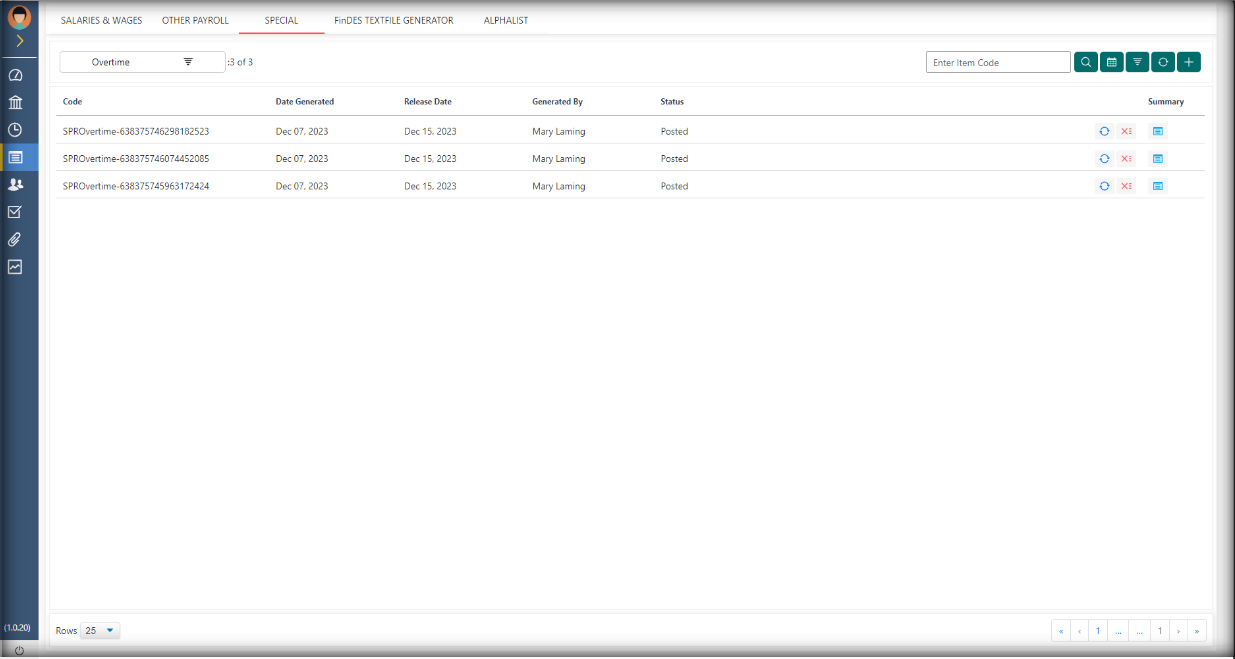Click the bank building icon in sidebar
The image size is (1235, 659).
15,103
